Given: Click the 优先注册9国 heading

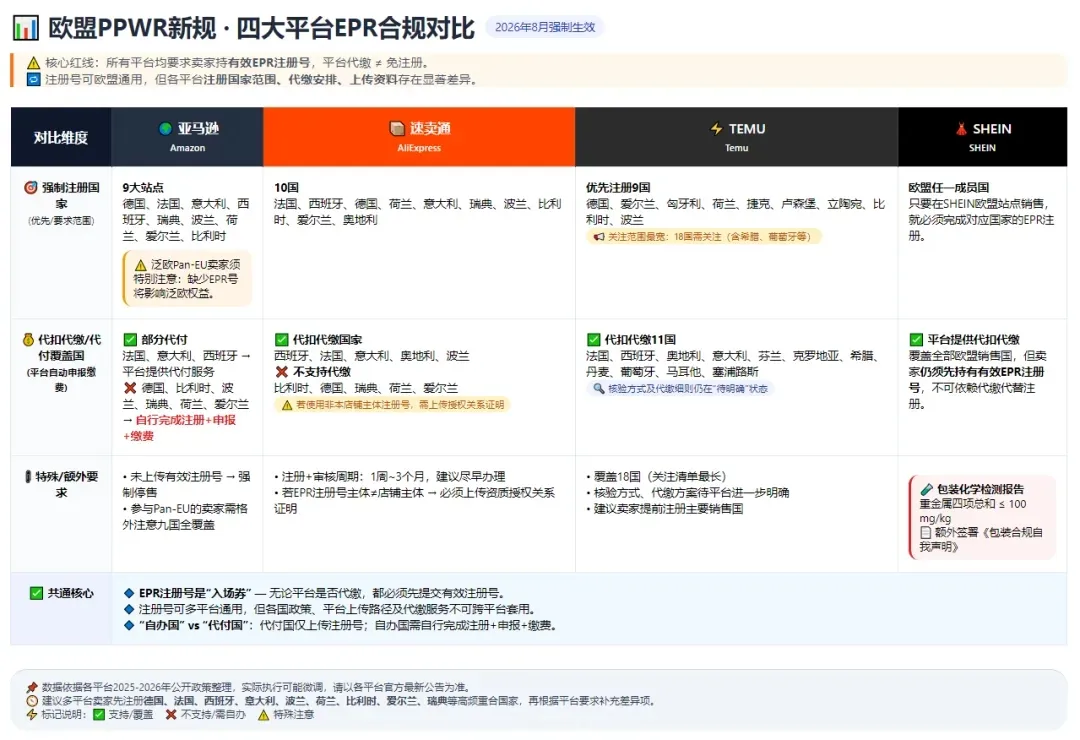Looking at the screenshot, I should tap(618, 187).
